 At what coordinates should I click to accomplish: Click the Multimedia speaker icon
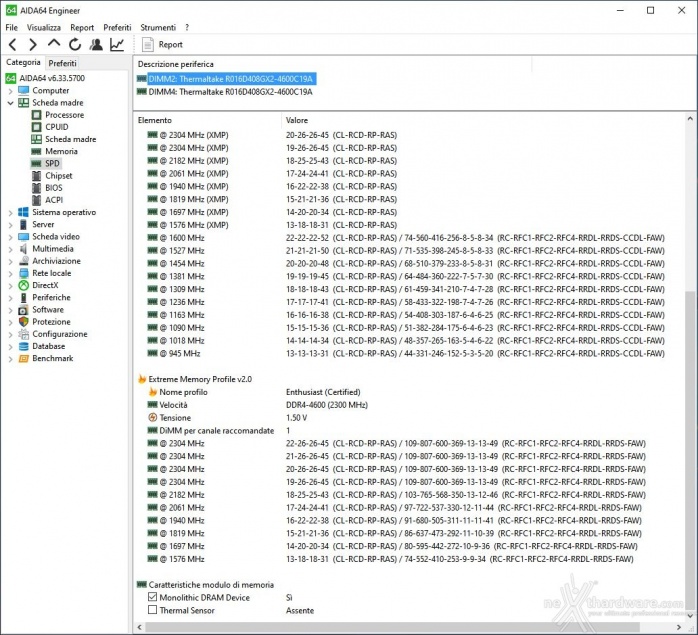click(23, 249)
